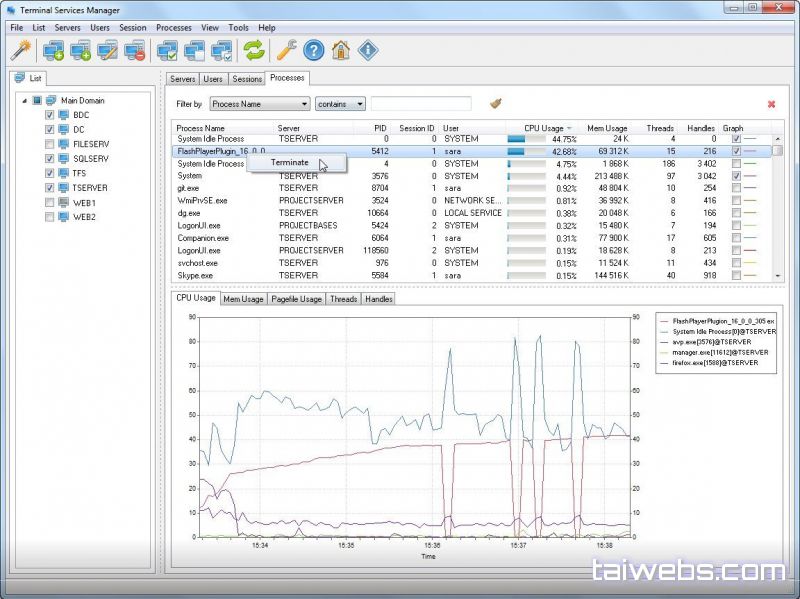Sort by the CPU Usage column header

pos(545,128)
